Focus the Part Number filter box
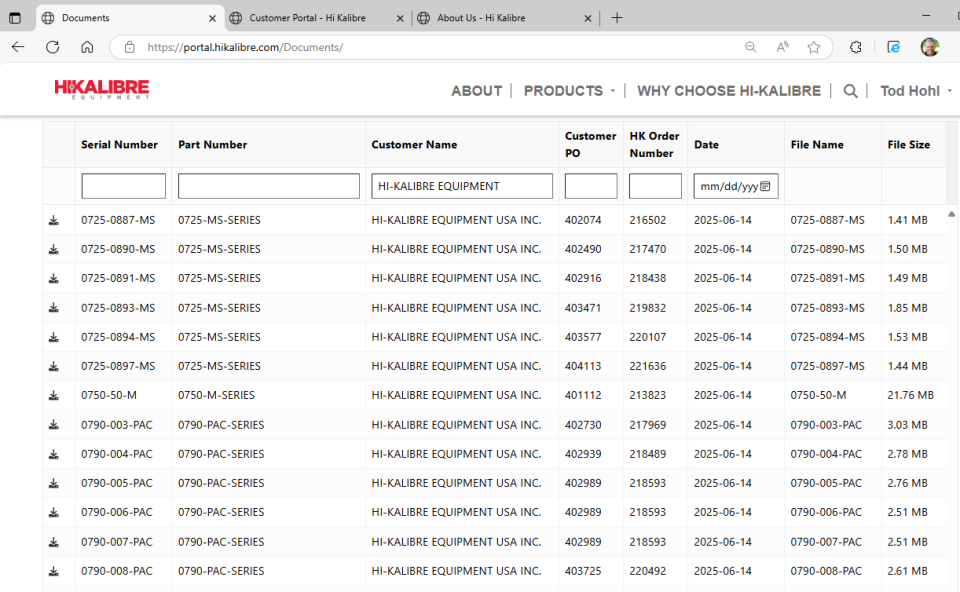The width and height of the screenshot is (960, 592). tap(268, 186)
